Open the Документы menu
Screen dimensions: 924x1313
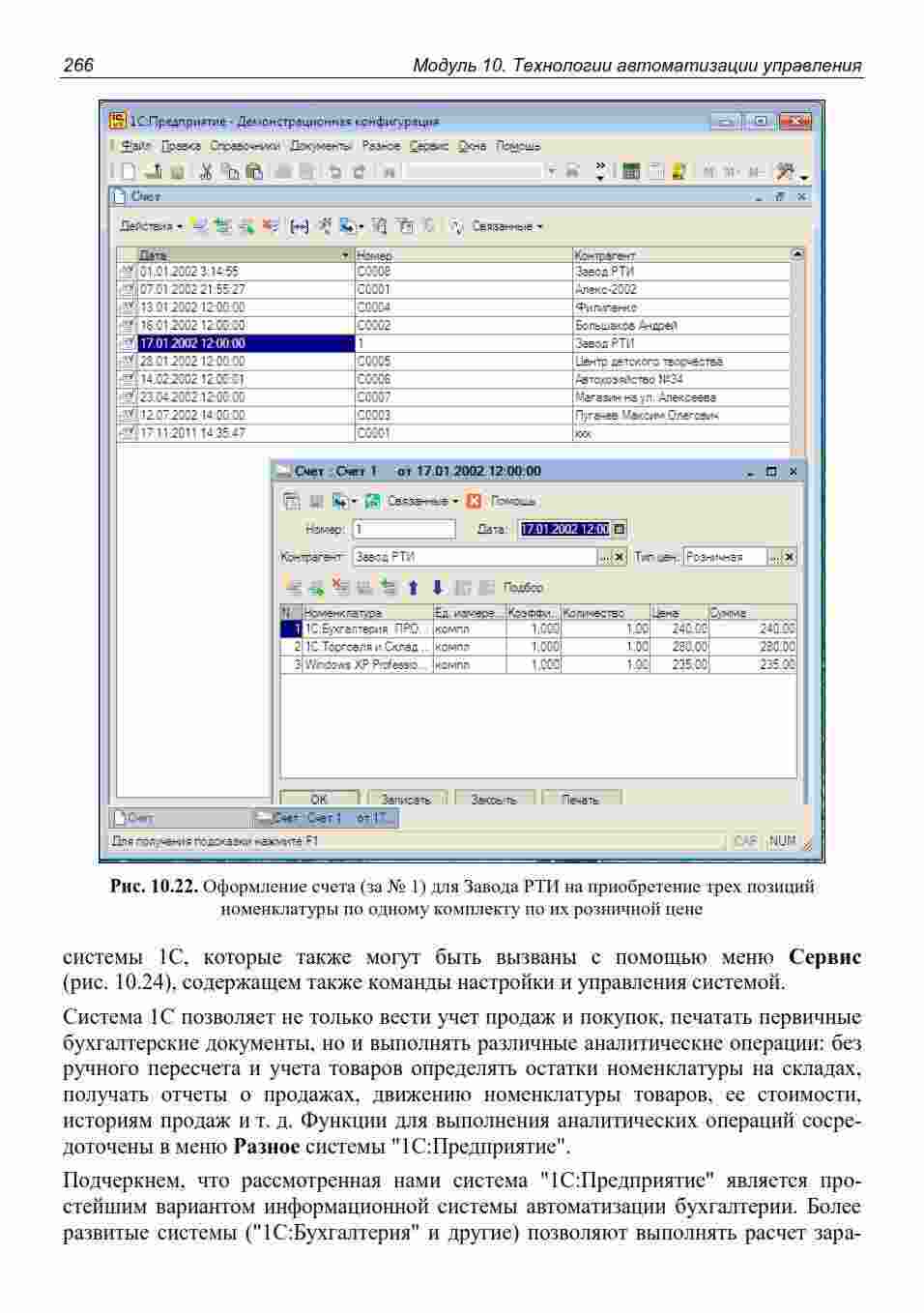click(x=321, y=146)
